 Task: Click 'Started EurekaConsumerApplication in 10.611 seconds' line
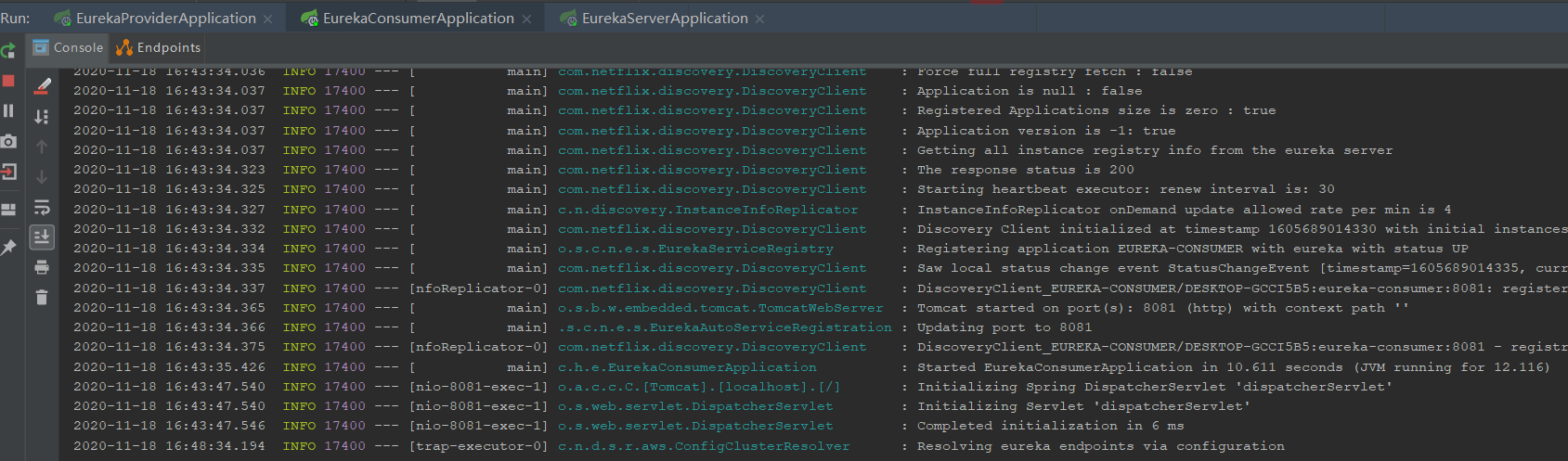[1233, 367]
